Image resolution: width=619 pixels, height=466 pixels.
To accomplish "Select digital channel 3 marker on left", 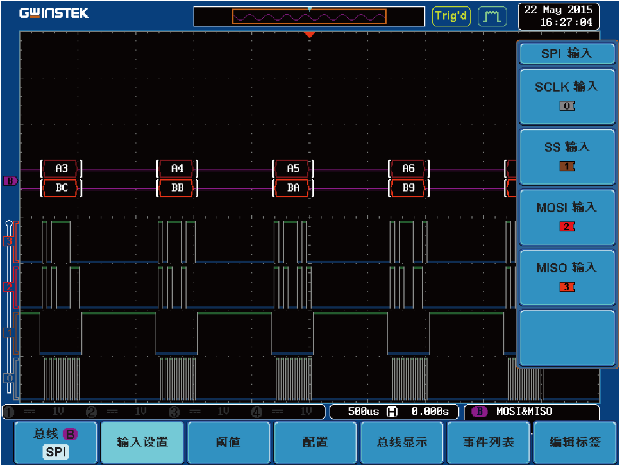I will coord(10,240).
